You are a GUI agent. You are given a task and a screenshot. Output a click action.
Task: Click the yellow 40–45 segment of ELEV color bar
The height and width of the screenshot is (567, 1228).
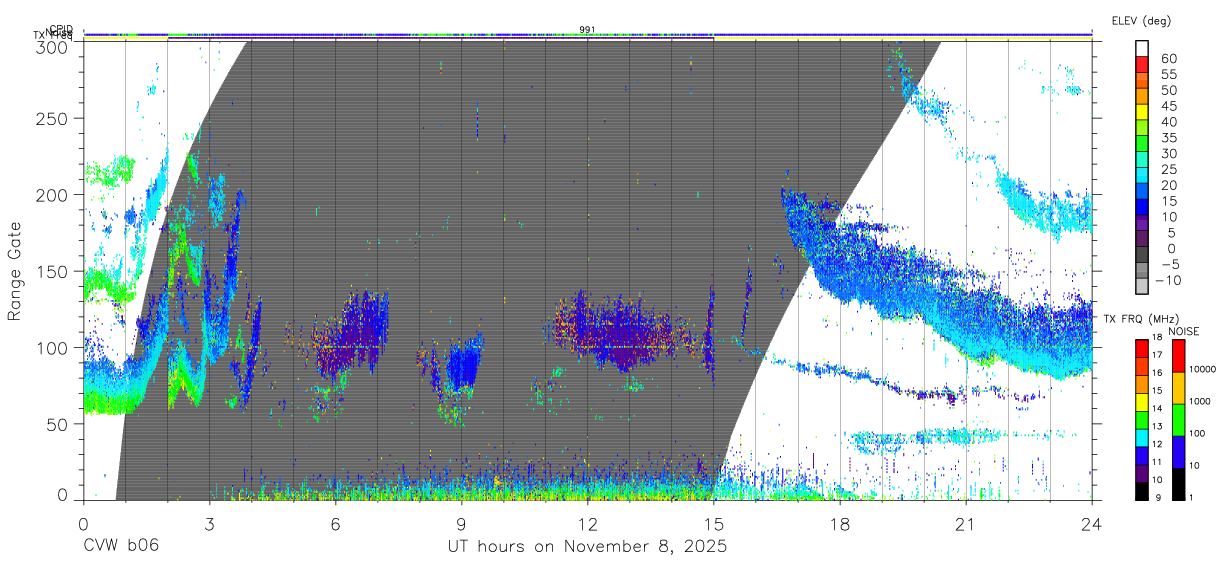point(1142,113)
